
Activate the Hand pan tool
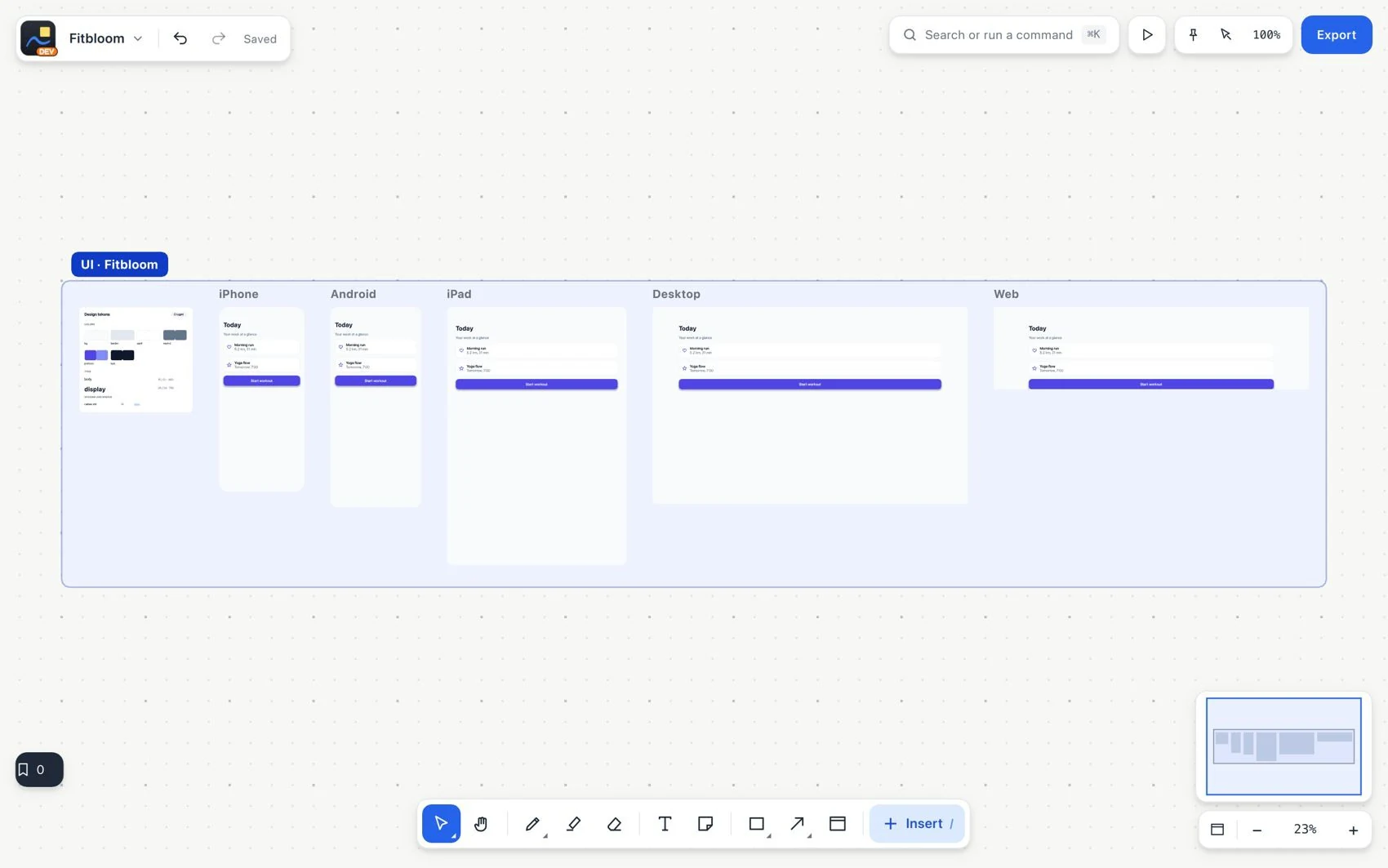tap(481, 823)
